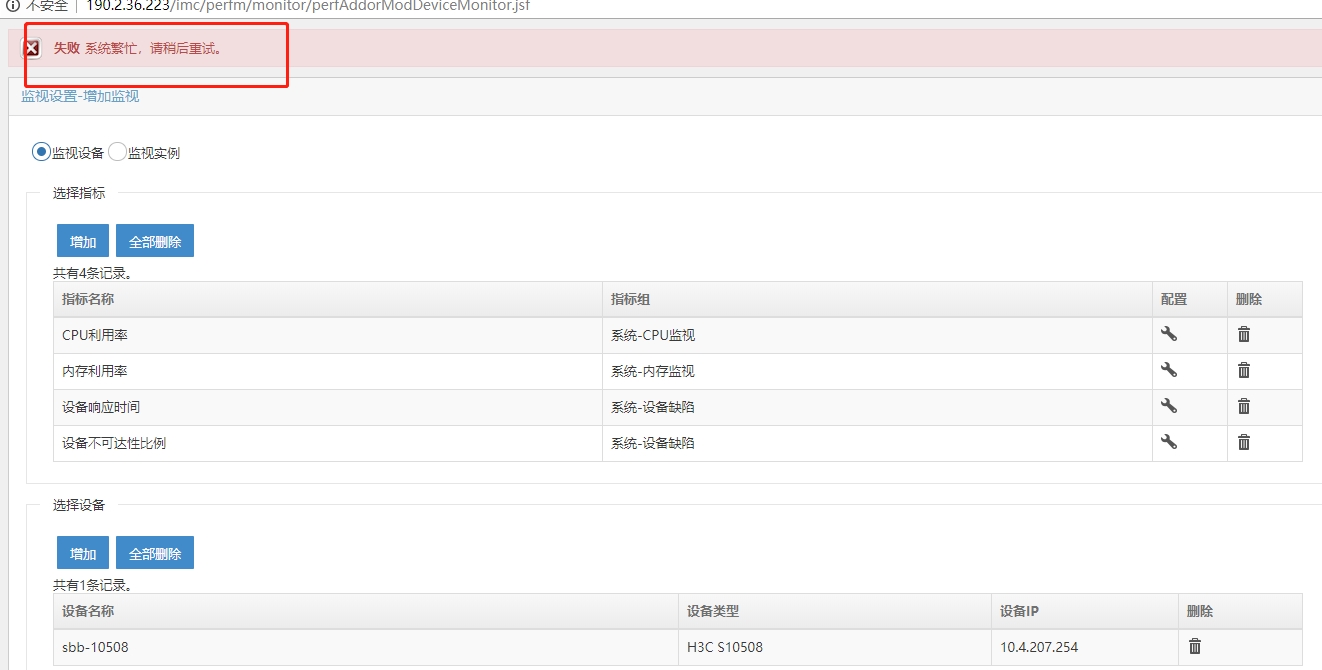Select the 监视设备 radio button
Screen dimensions: 1322x670
point(41,152)
